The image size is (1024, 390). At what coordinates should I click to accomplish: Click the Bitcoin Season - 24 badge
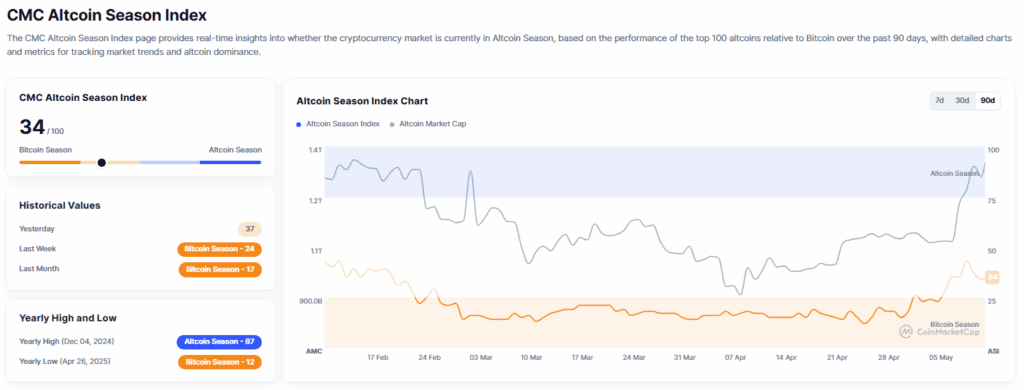point(219,249)
